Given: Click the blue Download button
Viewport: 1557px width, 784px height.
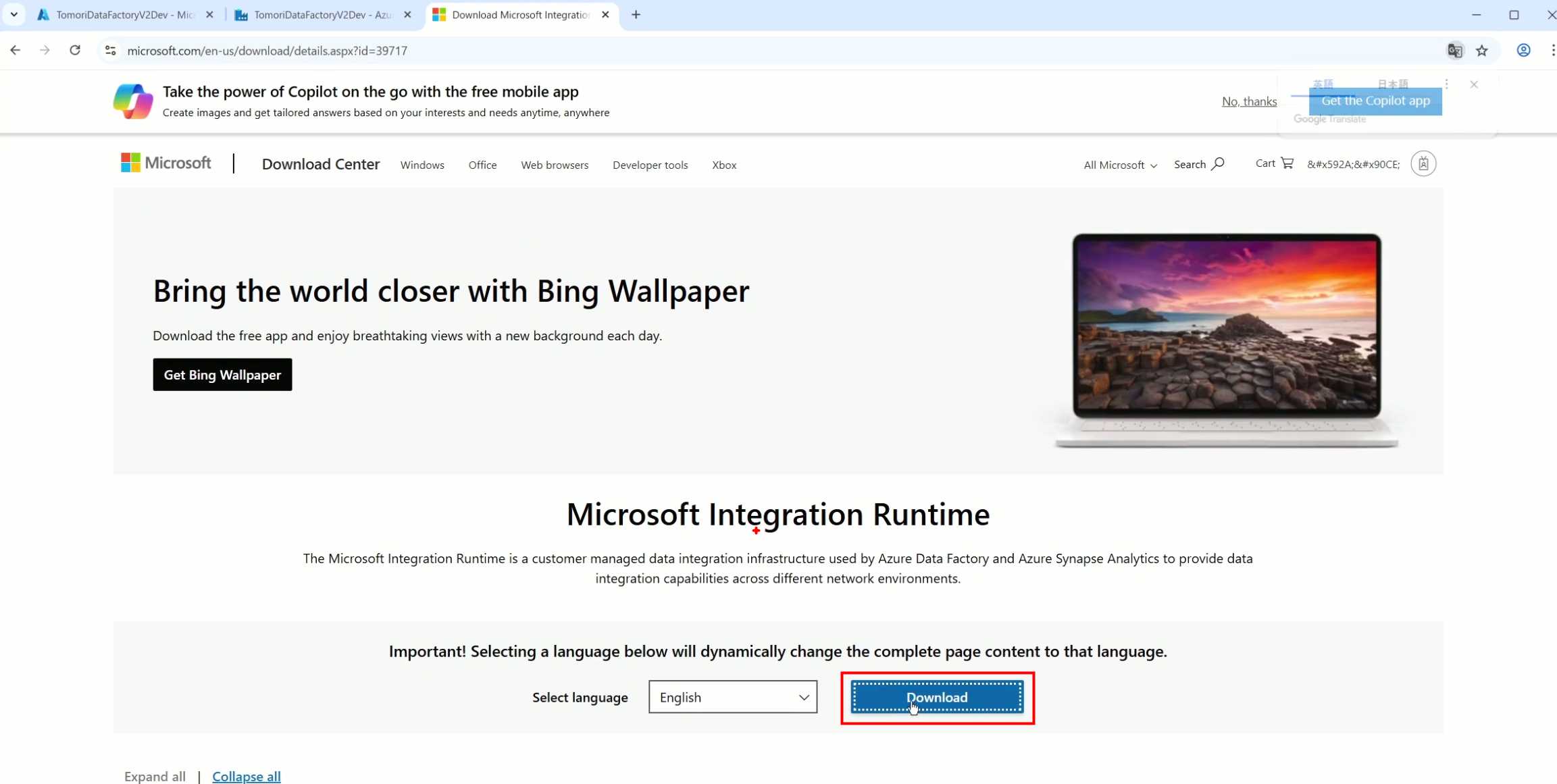Looking at the screenshot, I should (936, 697).
